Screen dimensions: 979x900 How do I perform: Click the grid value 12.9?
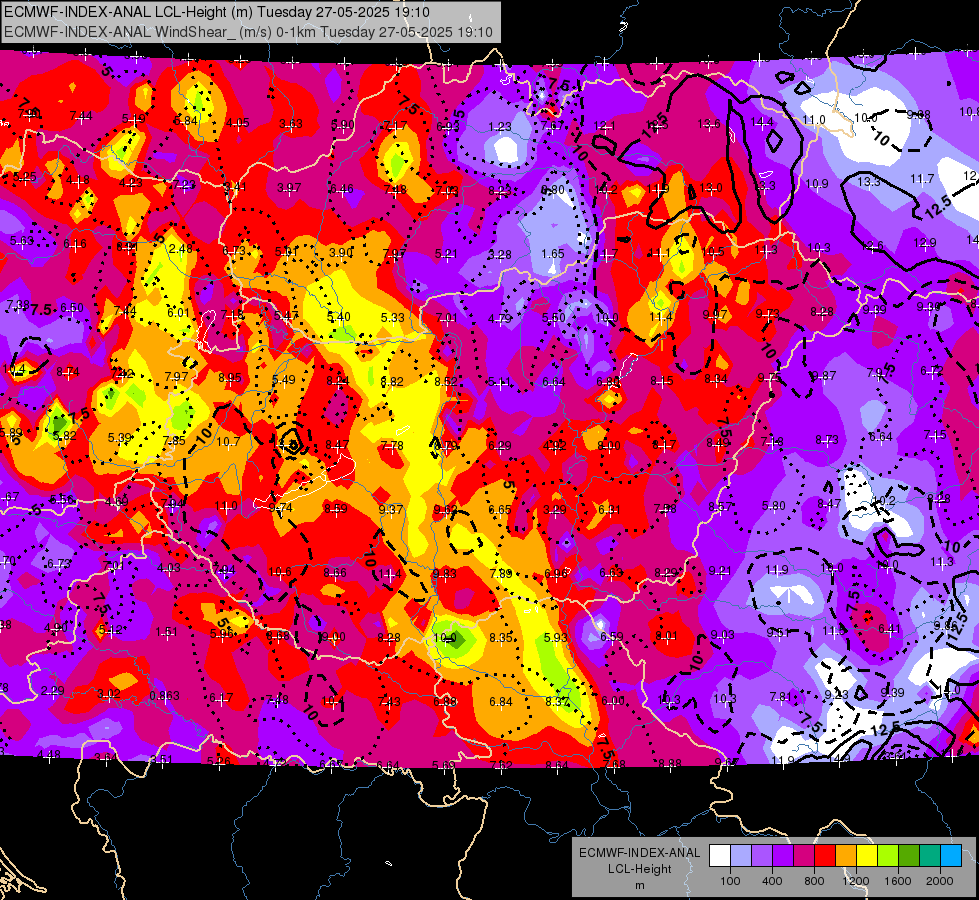[925, 242]
